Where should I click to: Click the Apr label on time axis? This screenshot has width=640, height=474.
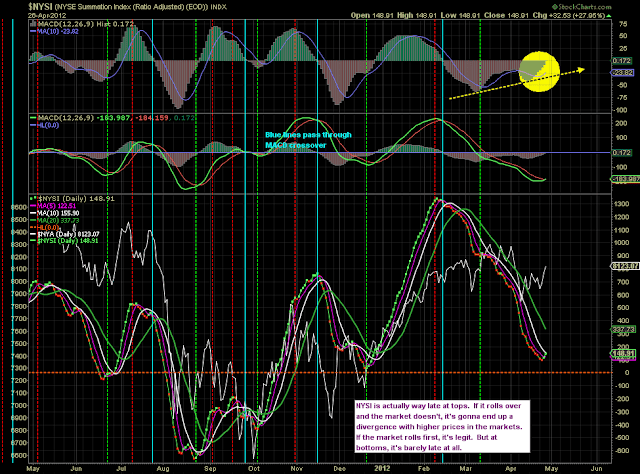point(511,468)
